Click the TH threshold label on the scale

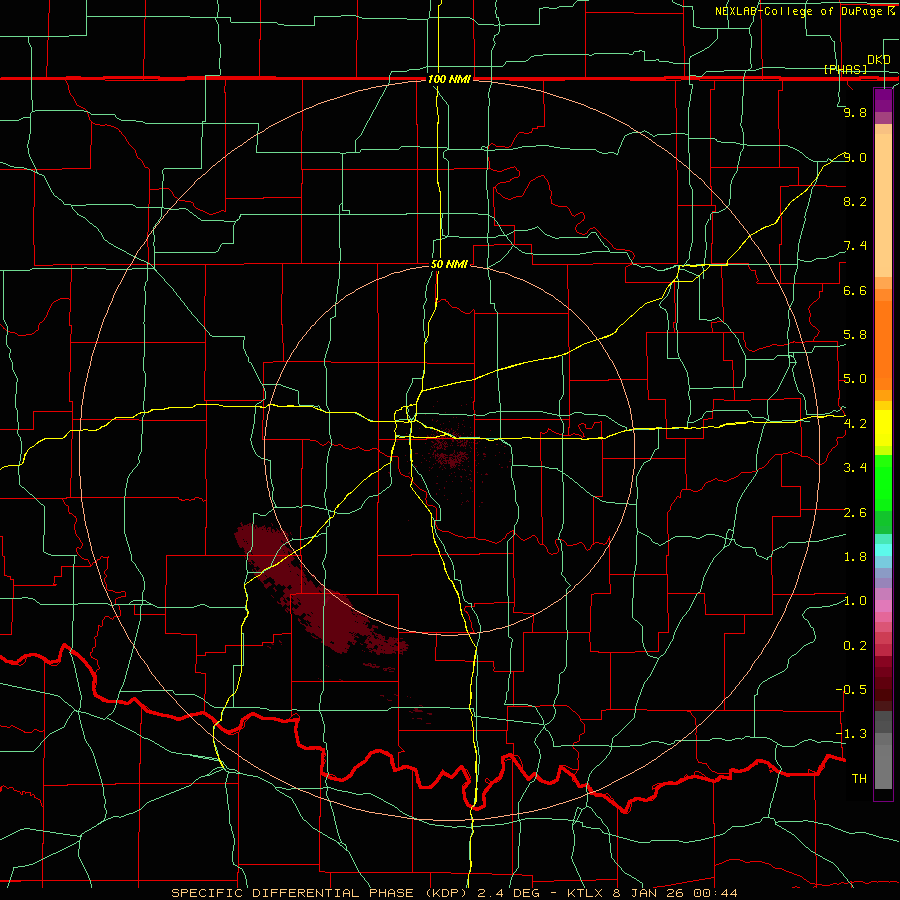click(x=859, y=779)
